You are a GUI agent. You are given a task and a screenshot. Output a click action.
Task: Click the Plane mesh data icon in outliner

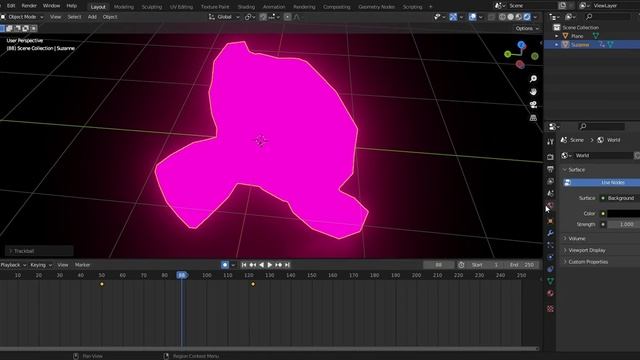coord(596,36)
